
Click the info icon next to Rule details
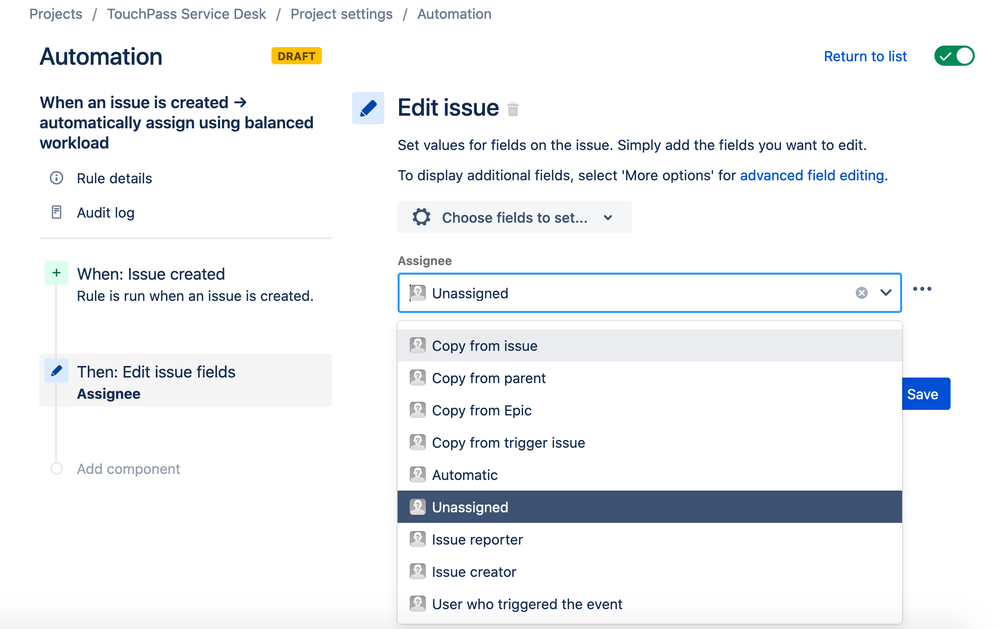click(x=56, y=178)
